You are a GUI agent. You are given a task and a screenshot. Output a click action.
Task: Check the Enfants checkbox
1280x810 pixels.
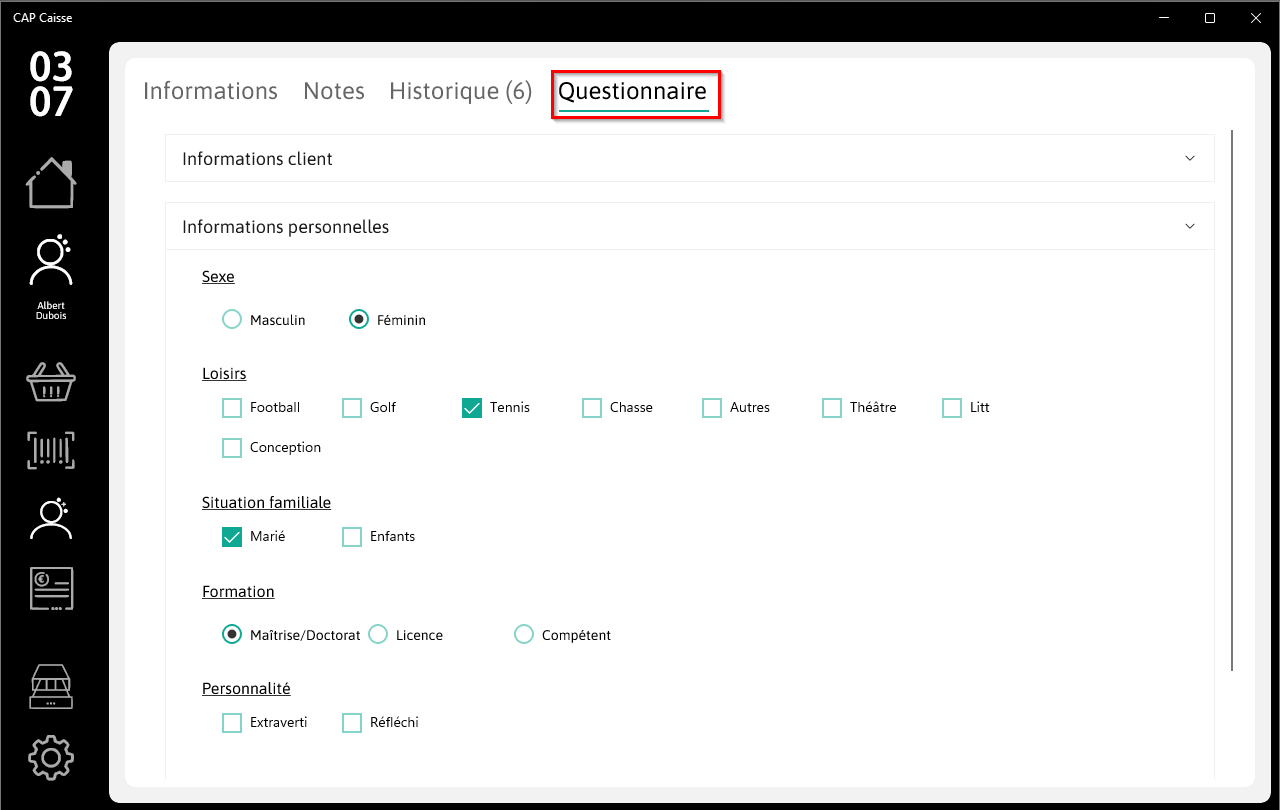tap(352, 537)
